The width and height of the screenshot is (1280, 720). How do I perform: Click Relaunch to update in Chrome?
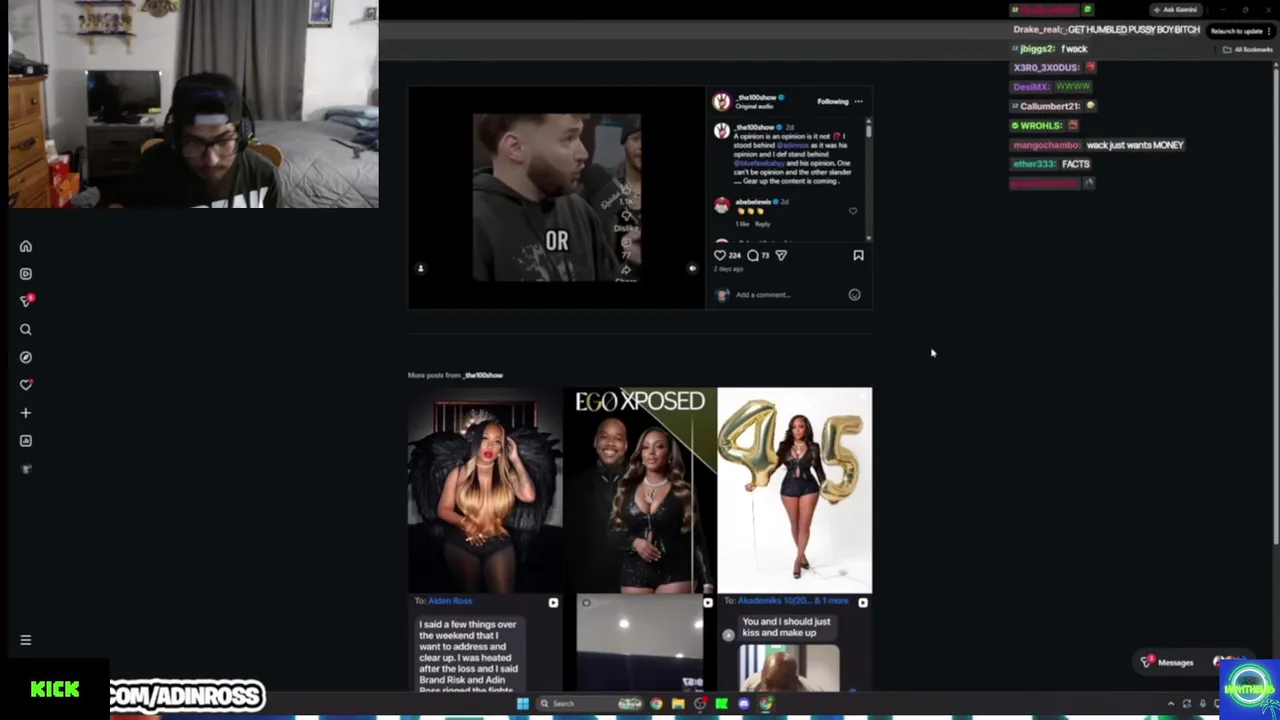pyautogui.click(x=1240, y=31)
